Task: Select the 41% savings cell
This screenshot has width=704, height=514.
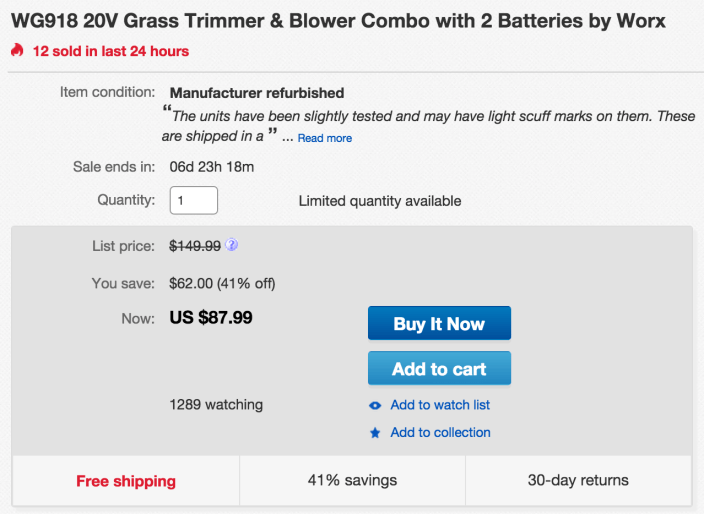Action: click(x=352, y=481)
